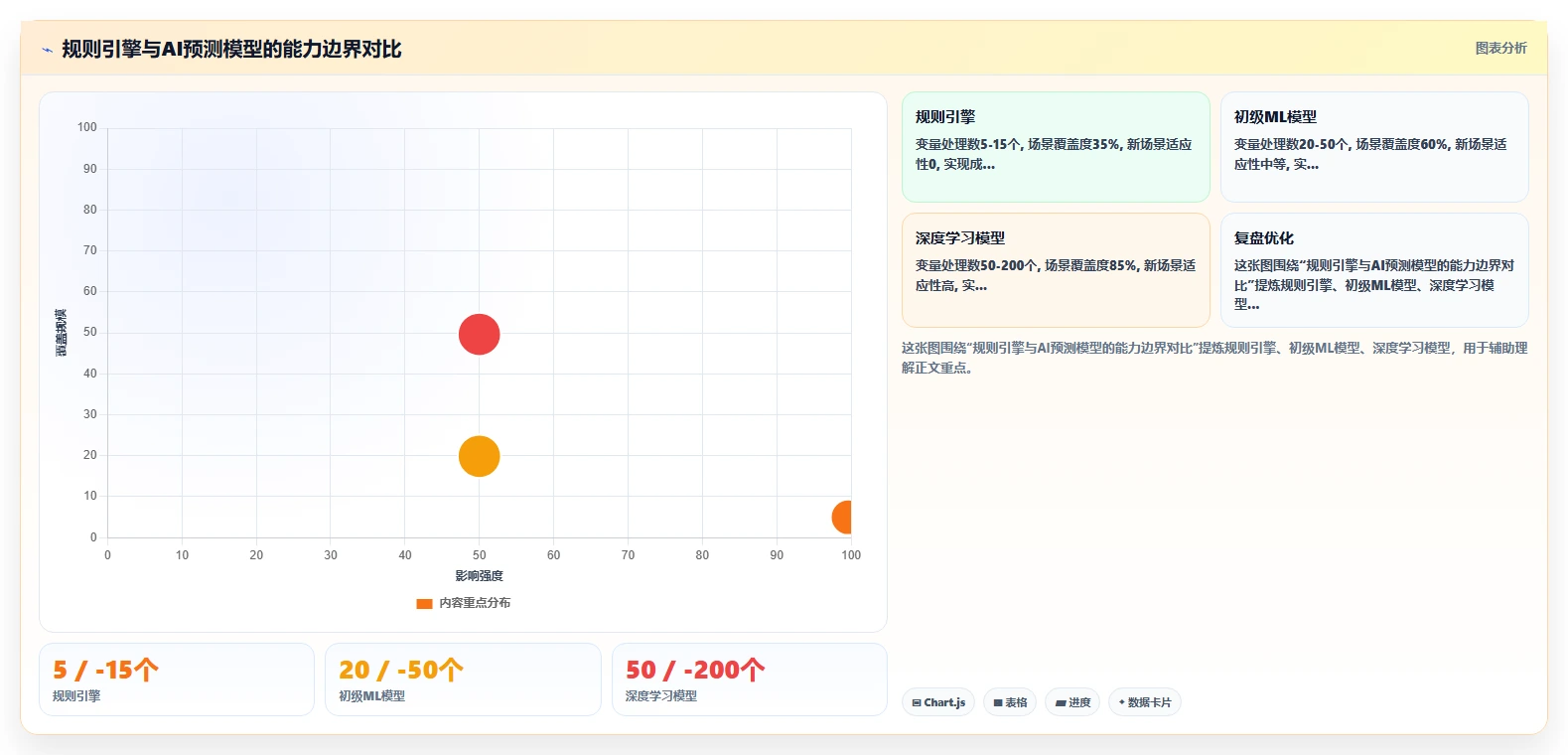Image resolution: width=1568 pixels, height=755 pixels.
Task: Click the y-axis tick label 100
Action: coord(87,127)
